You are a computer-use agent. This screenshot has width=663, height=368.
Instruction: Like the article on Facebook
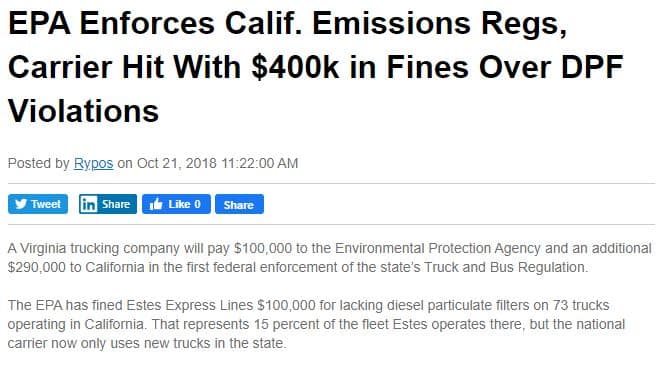[176, 204]
